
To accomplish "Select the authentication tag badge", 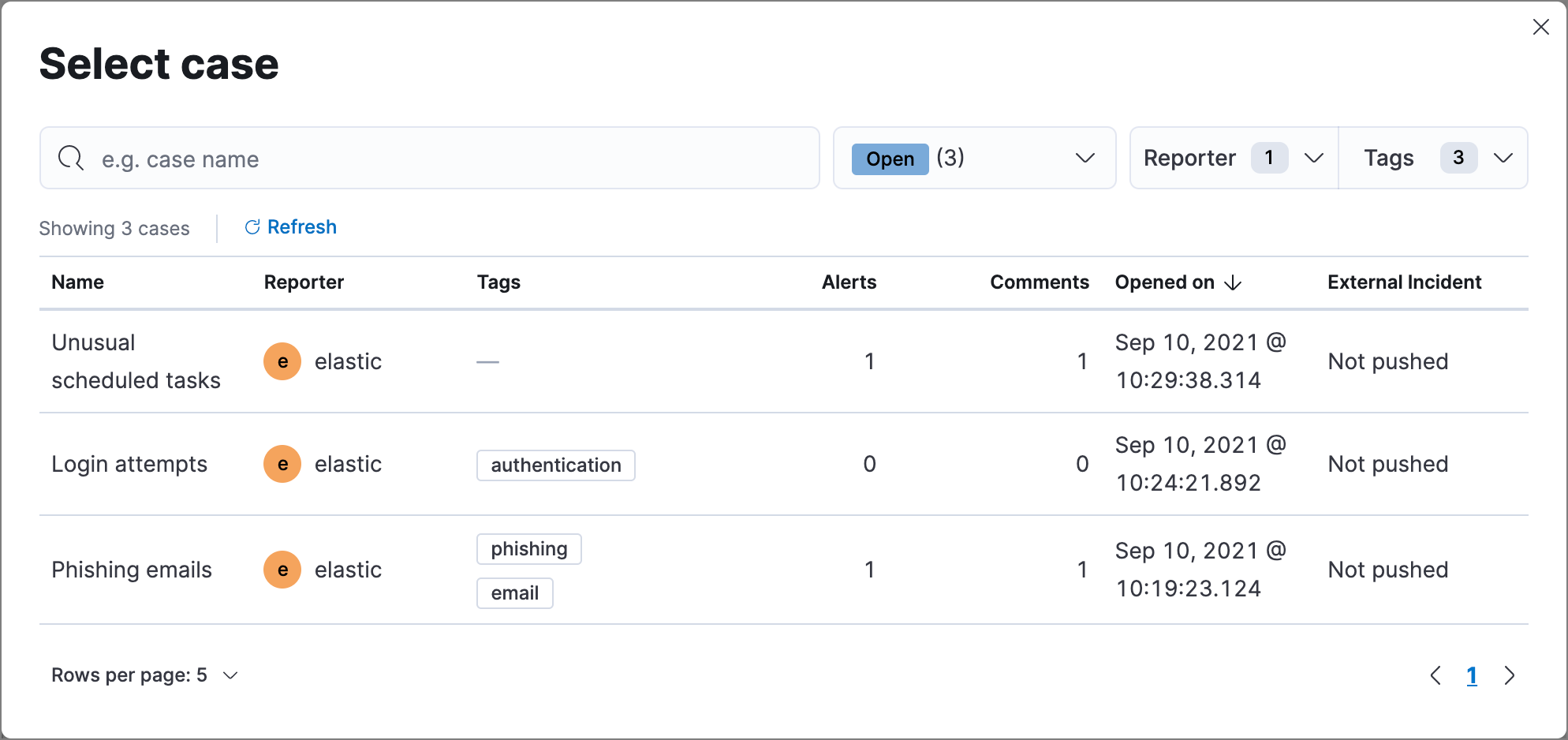I will (555, 465).
